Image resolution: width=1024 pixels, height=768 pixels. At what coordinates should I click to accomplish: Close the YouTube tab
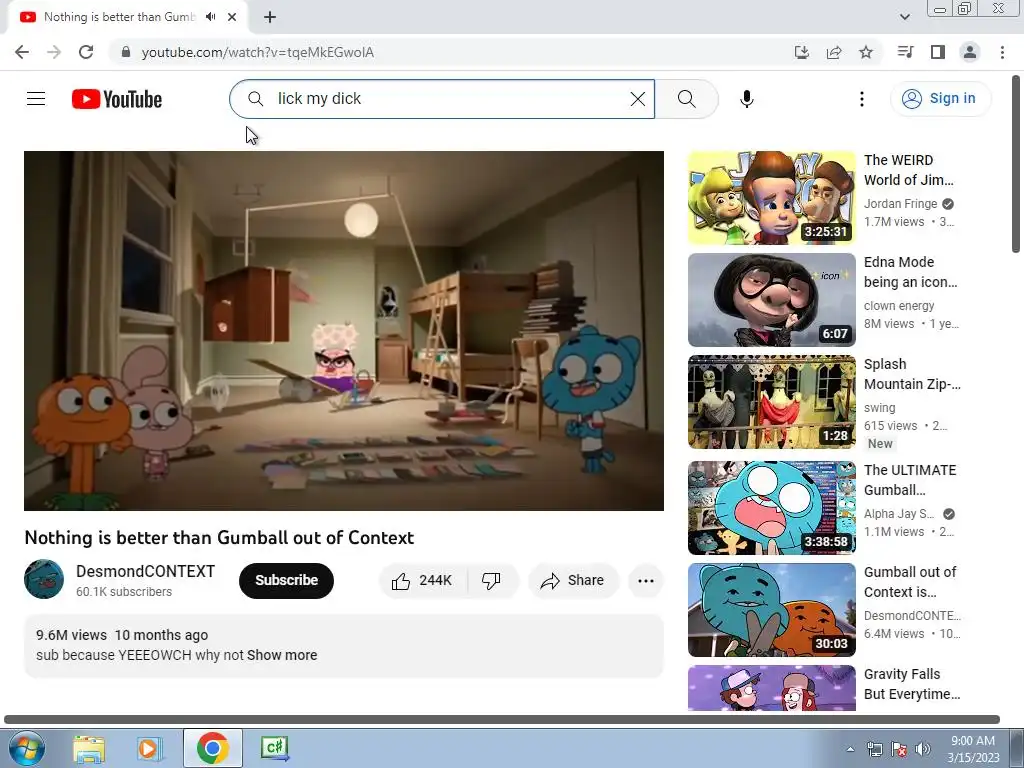pos(232,17)
